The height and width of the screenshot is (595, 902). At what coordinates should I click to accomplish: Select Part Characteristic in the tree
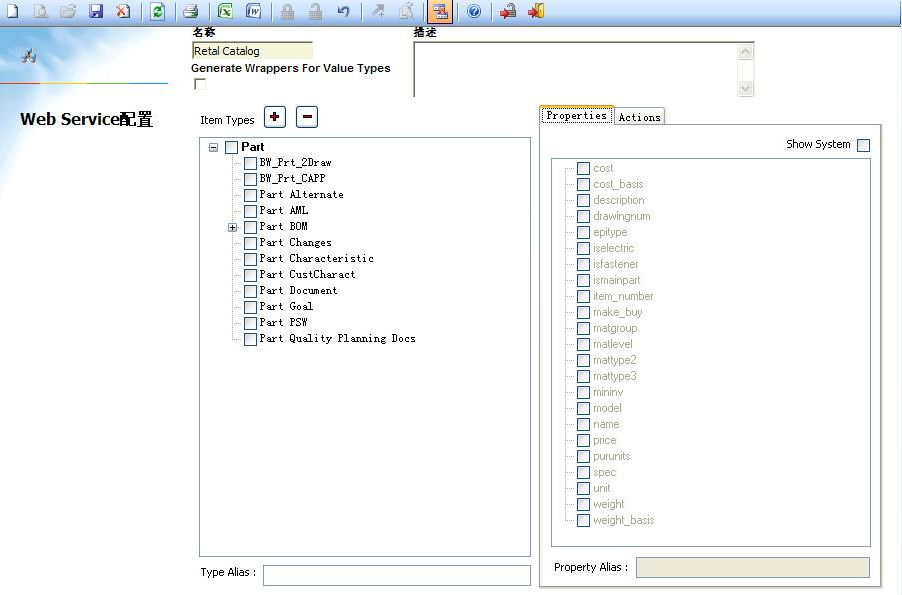(316, 258)
